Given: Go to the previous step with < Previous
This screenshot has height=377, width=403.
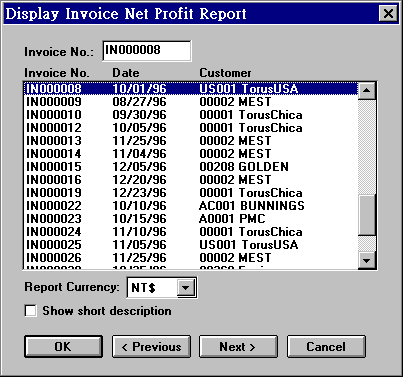Looking at the screenshot, I should (151, 347).
